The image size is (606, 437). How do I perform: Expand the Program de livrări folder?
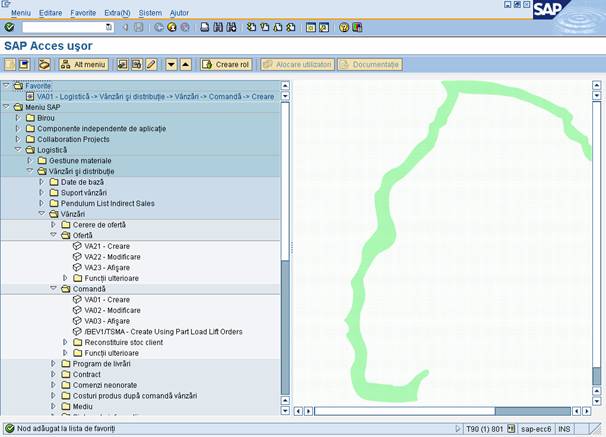coord(53,364)
